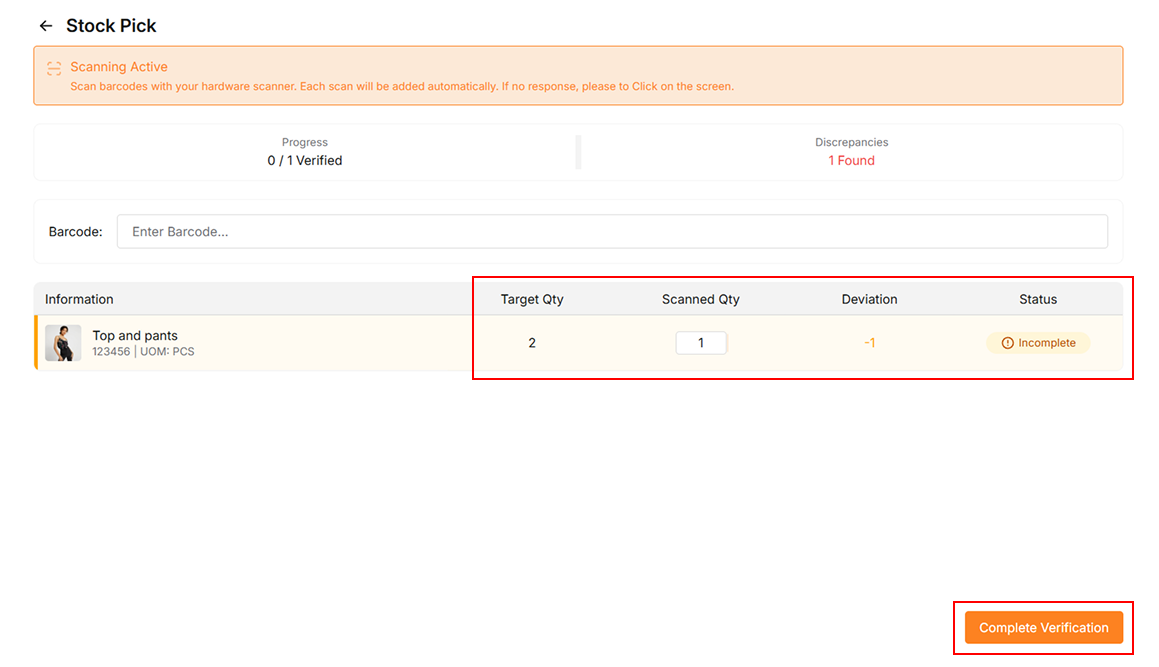Image resolution: width=1159 pixels, height=667 pixels.
Task: Click the 1 Found discrepancies value
Action: (852, 160)
